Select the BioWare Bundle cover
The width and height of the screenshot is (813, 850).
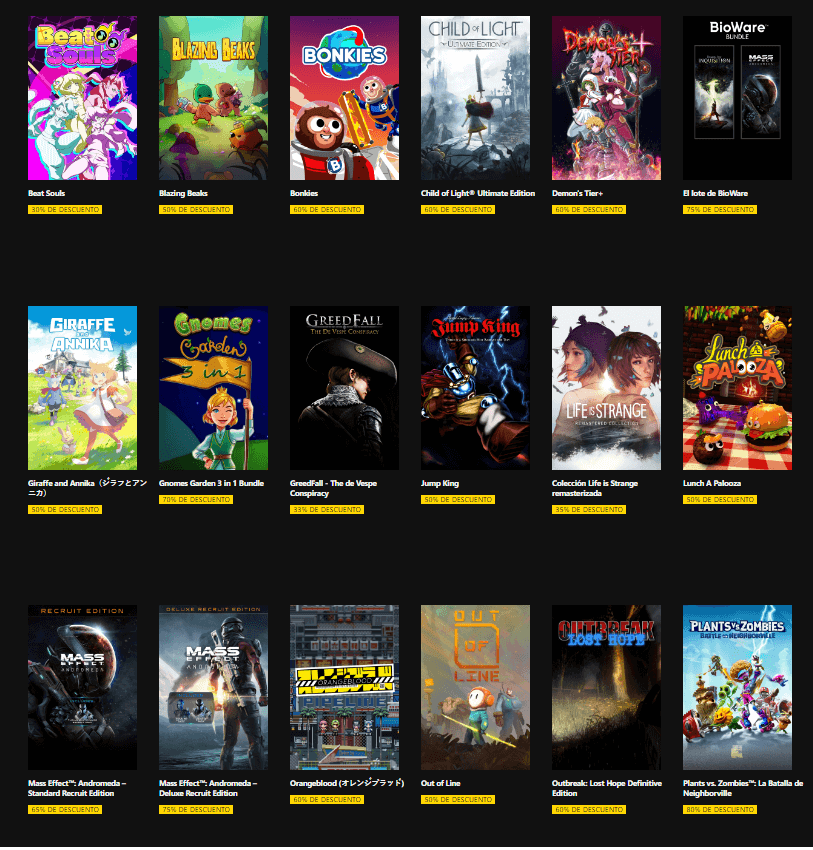[x=737, y=98]
